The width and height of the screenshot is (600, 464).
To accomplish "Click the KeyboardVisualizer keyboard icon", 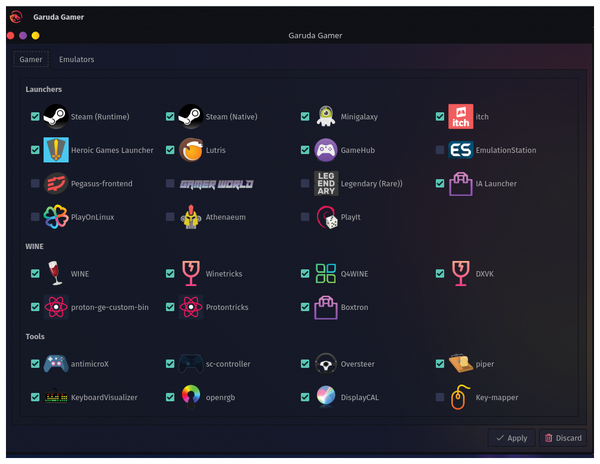I will click(x=56, y=397).
